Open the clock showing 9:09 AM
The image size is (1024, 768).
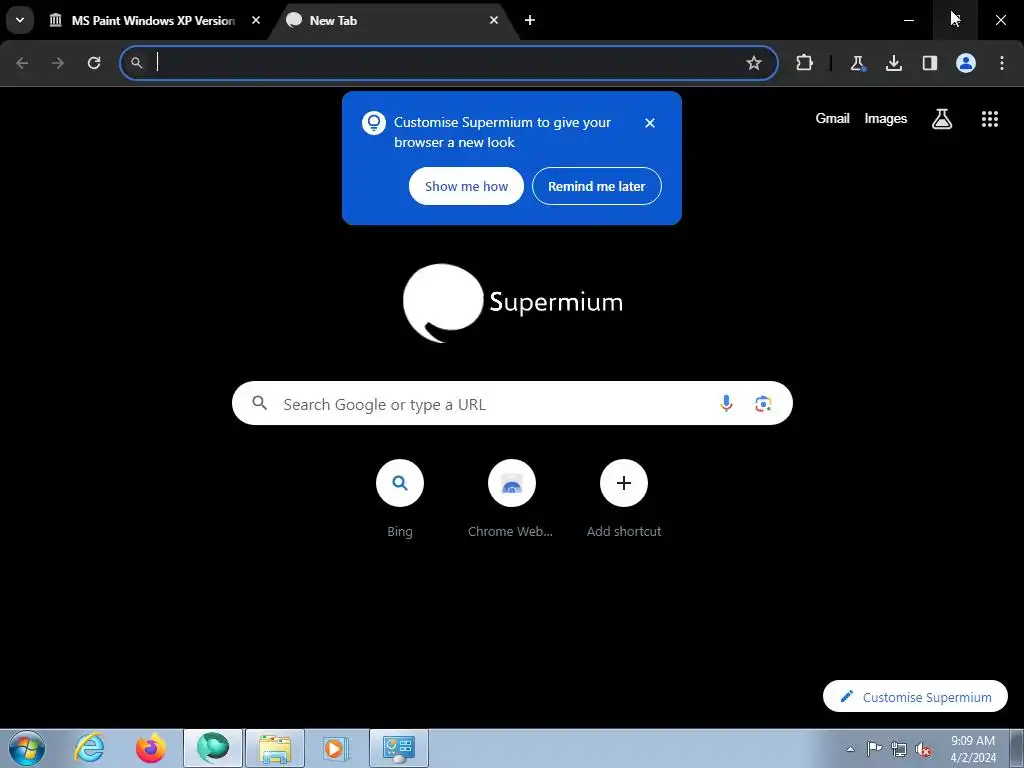tap(973, 749)
